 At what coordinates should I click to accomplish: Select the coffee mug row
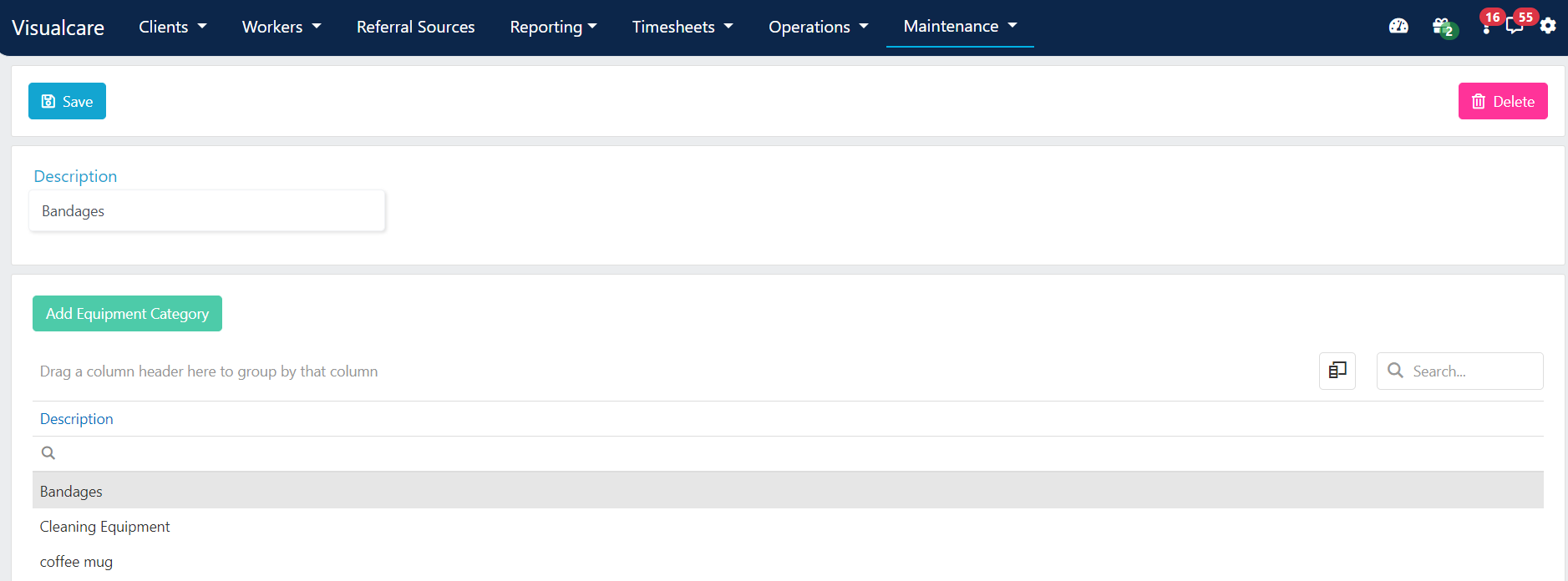coord(788,561)
